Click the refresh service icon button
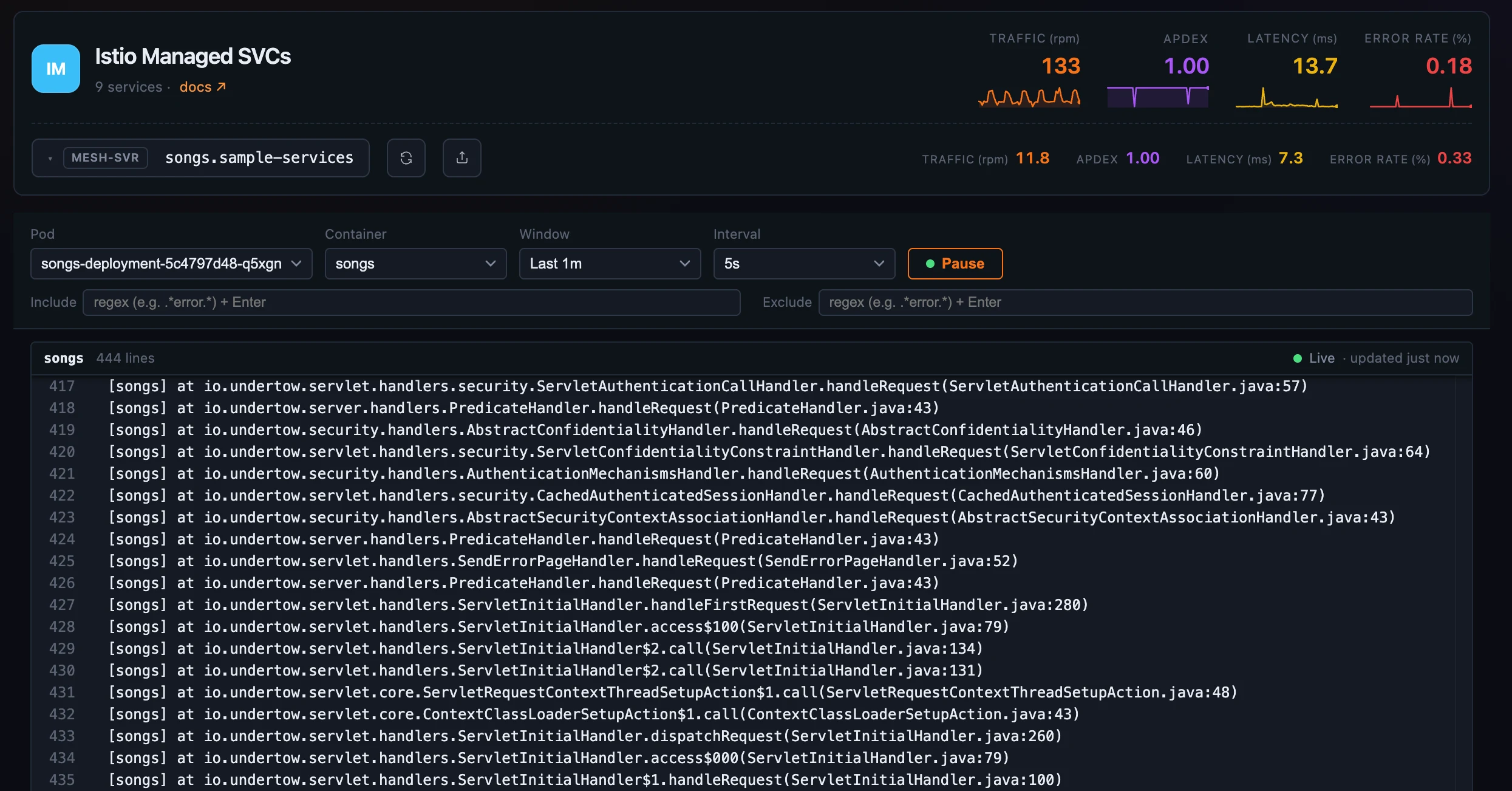Screen dimensions: 1512x791 (x=406, y=158)
